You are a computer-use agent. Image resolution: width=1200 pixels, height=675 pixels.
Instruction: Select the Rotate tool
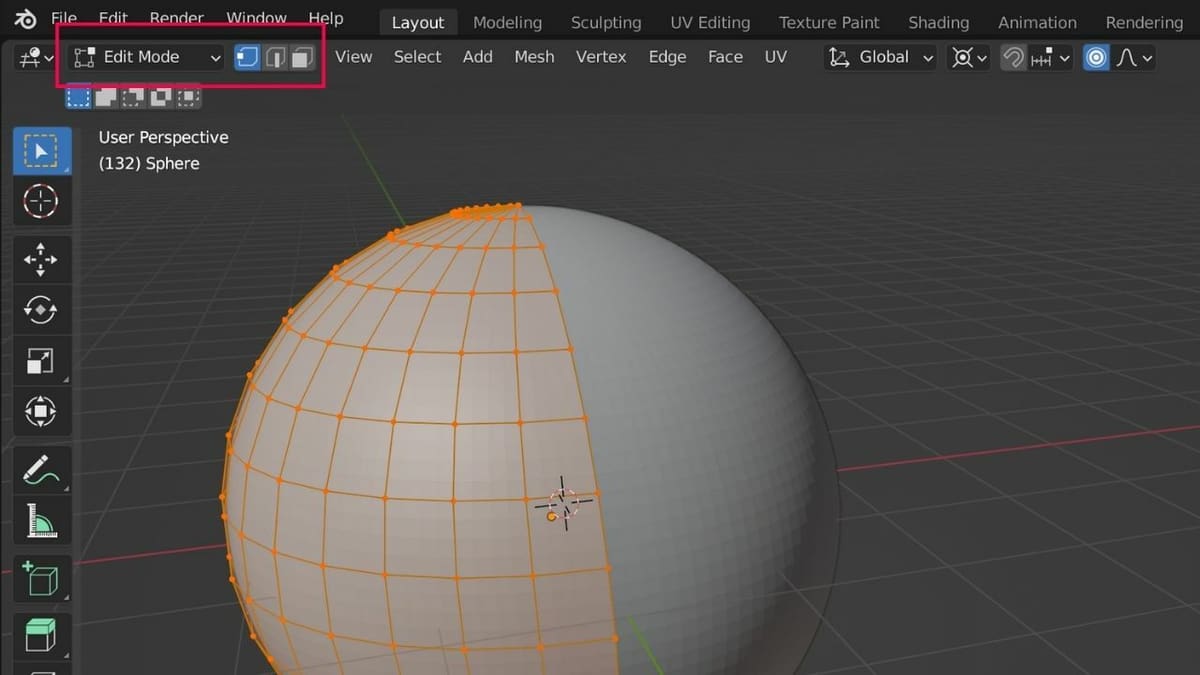point(41,310)
